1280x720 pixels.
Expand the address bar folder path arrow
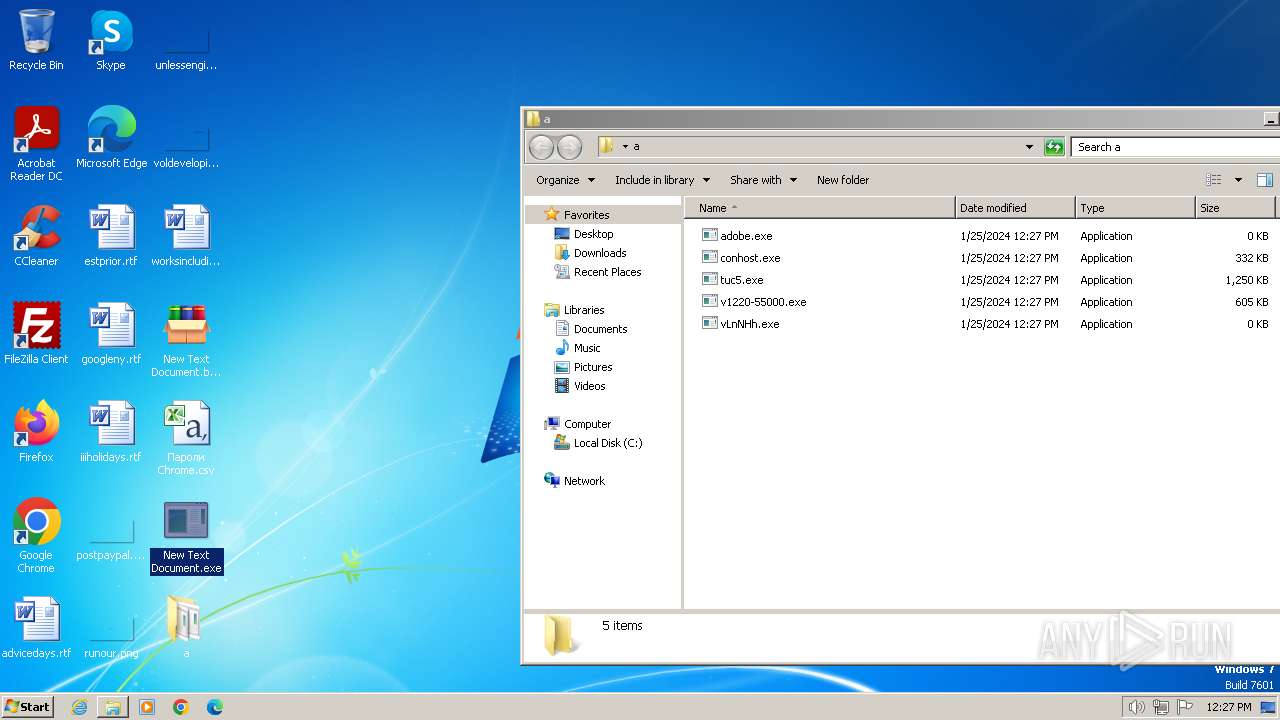[625, 147]
